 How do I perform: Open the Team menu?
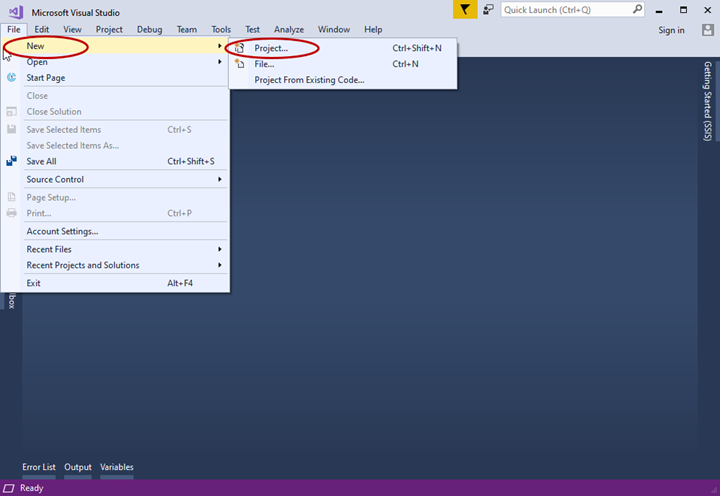point(187,29)
